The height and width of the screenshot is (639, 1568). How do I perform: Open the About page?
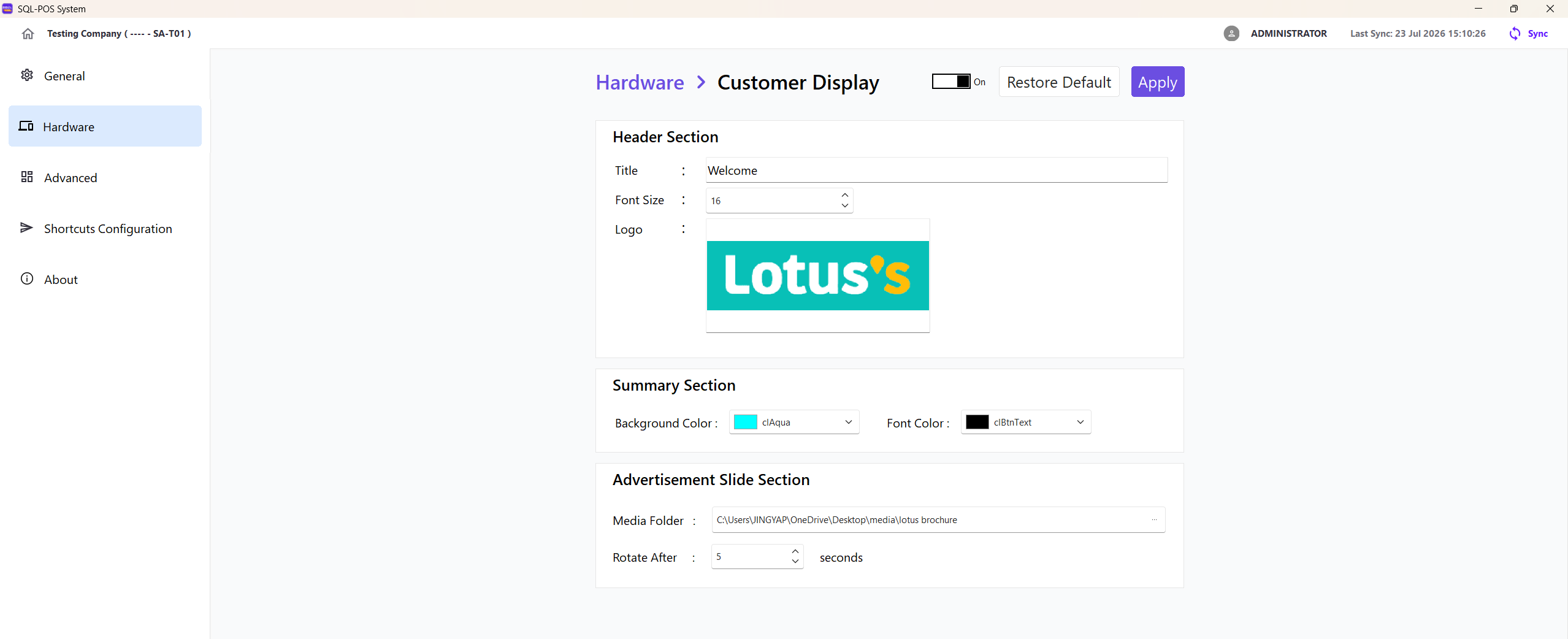105,279
